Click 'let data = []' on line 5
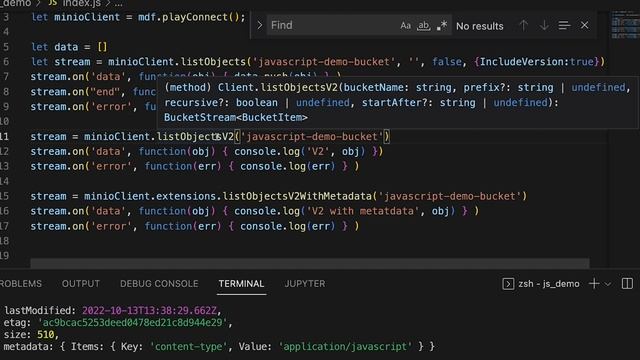This screenshot has height=360, width=640. pyautogui.click(x=69, y=47)
